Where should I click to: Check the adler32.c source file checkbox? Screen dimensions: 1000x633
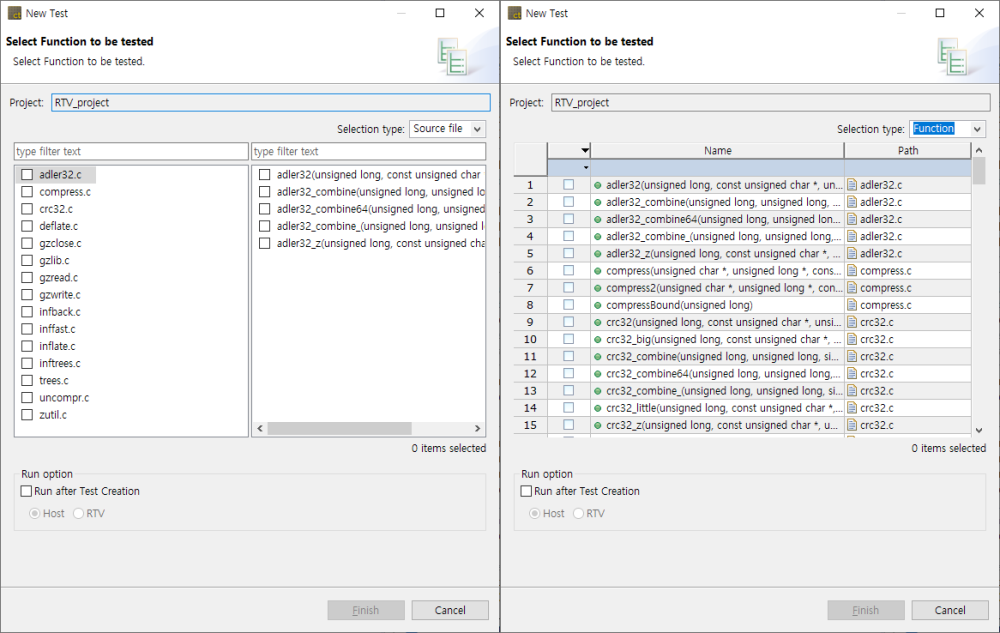click(x=27, y=175)
